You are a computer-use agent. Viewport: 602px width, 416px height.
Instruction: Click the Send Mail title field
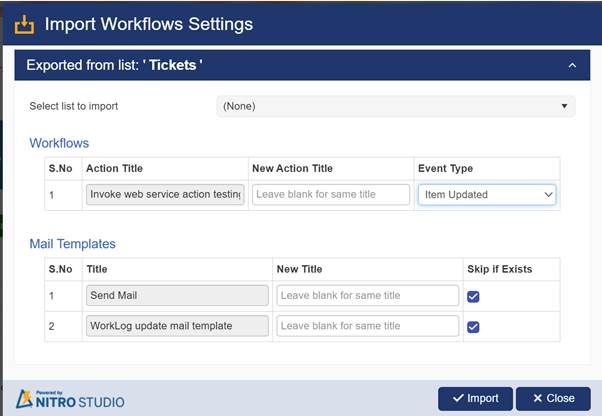(x=177, y=296)
